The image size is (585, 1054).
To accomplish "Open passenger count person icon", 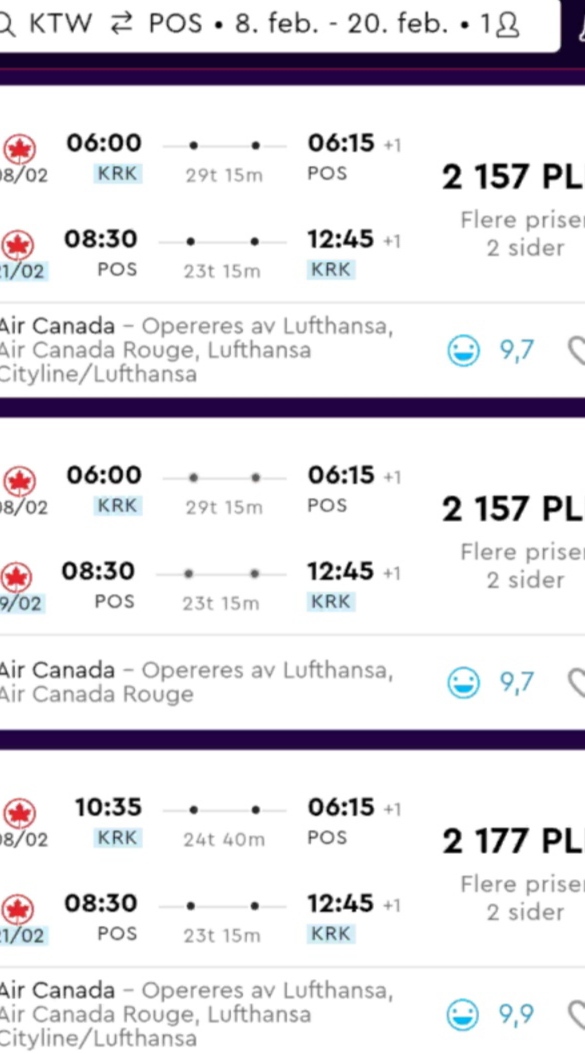I will [x=506, y=25].
